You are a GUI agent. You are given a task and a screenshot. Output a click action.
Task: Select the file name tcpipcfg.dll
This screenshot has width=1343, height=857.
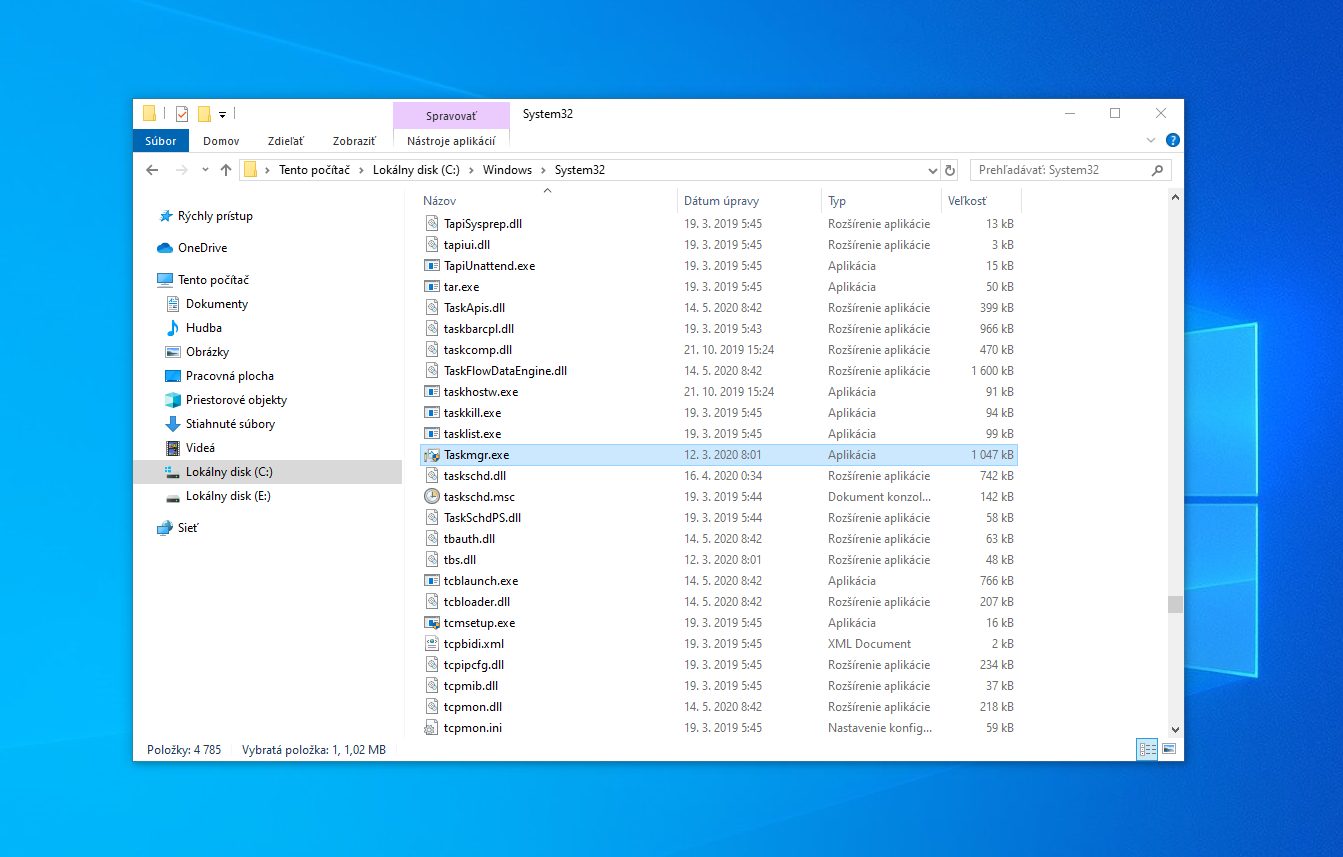tap(474, 665)
